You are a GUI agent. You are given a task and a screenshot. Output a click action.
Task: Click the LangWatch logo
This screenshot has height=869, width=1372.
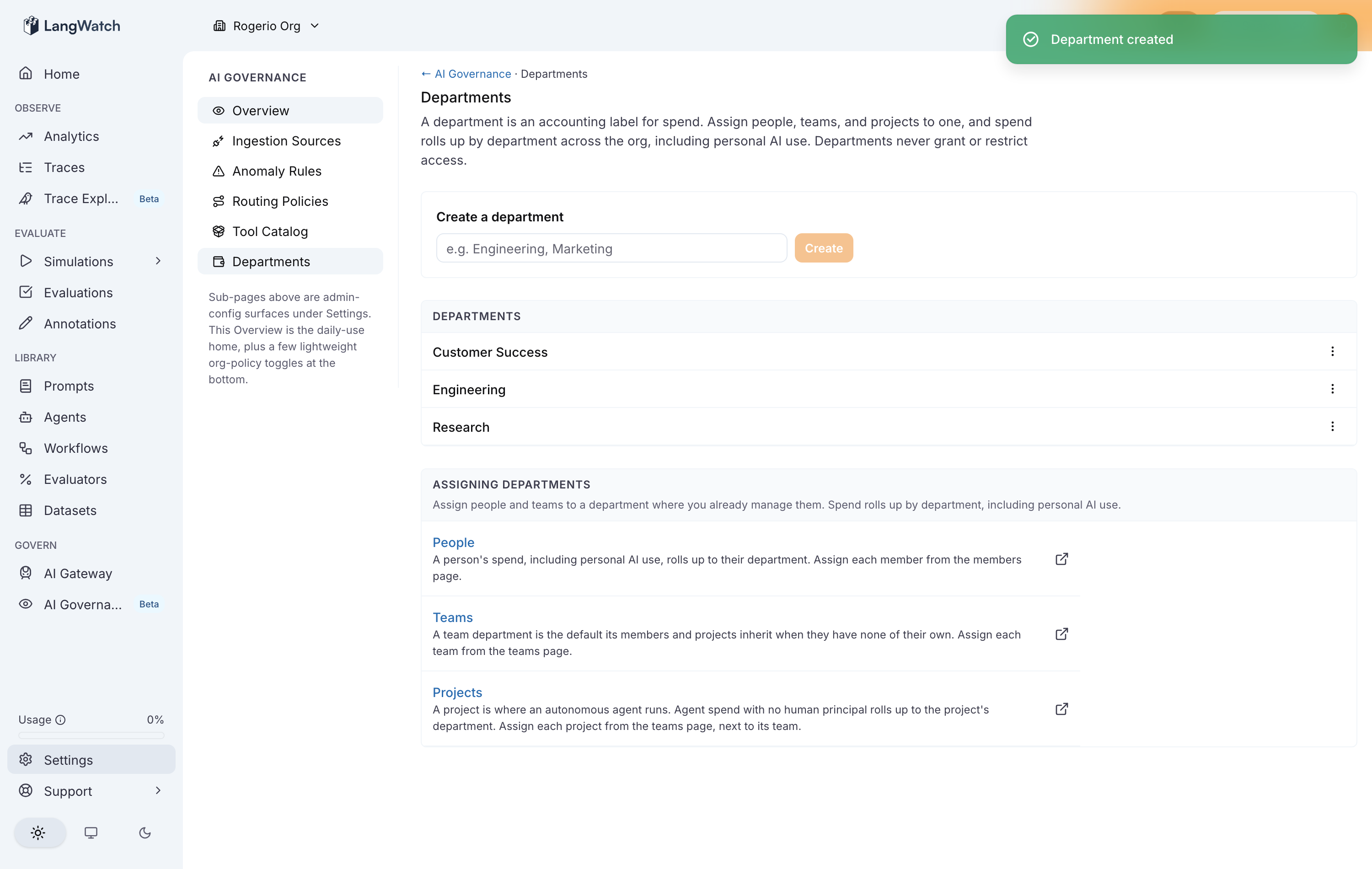(71, 26)
